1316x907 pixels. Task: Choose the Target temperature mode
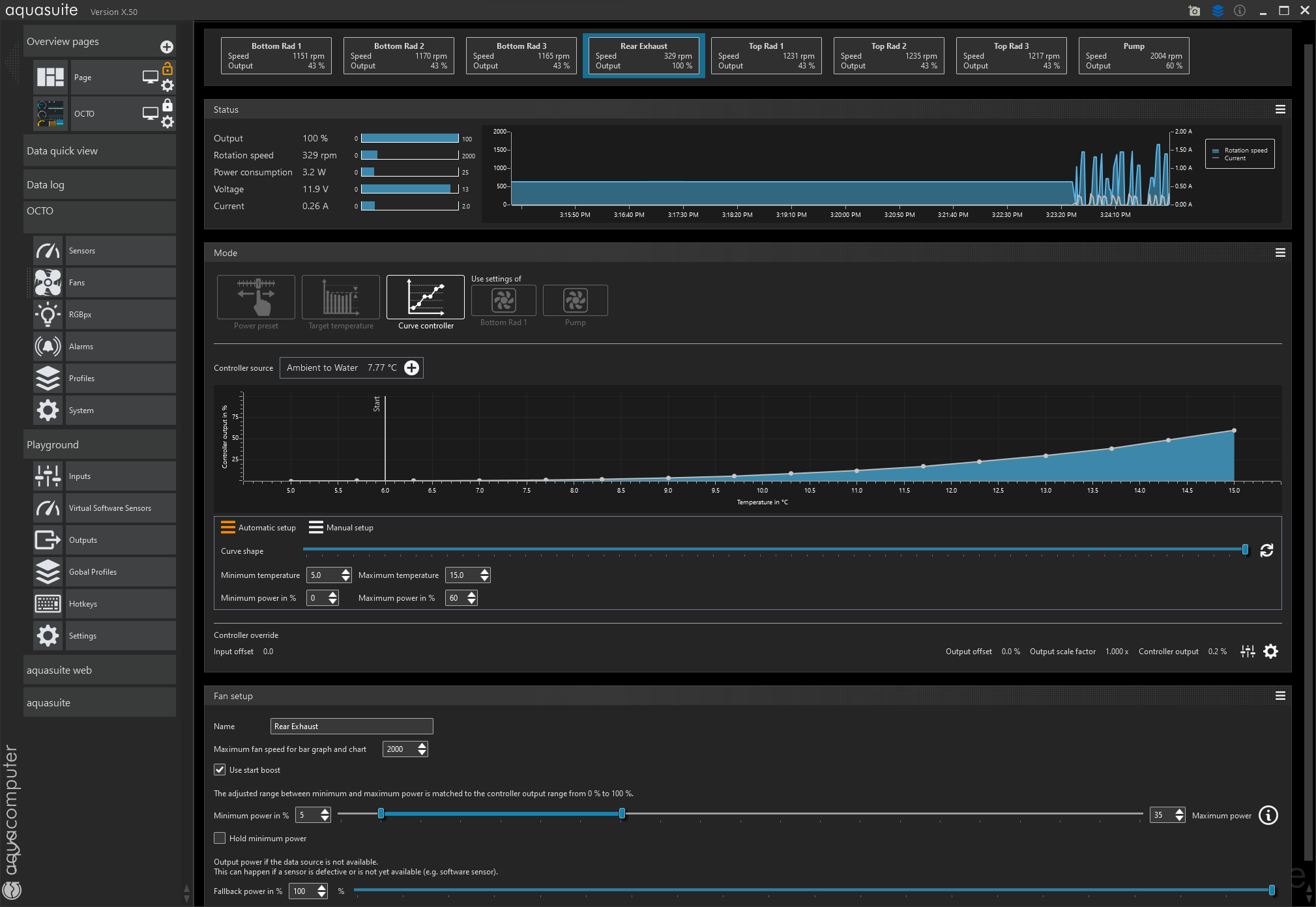point(341,297)
